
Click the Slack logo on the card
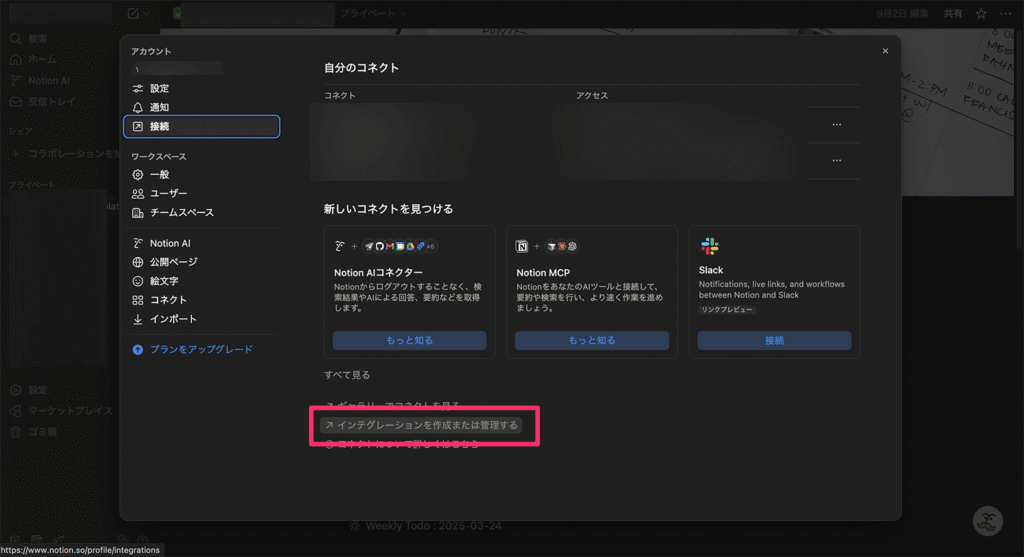pyautogui.click(x=710, y=246)
